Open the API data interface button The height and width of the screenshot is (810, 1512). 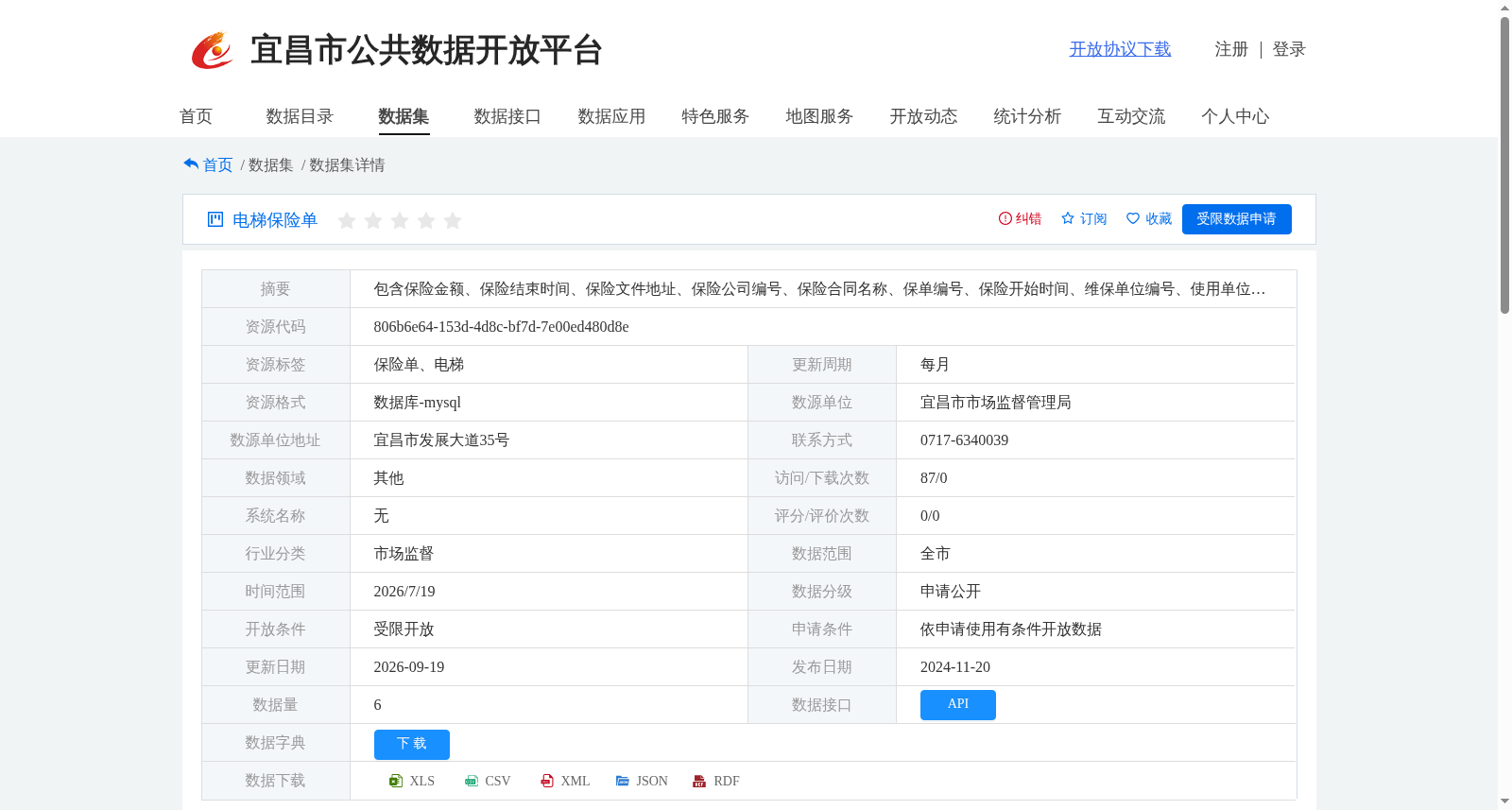click(957, 705)
